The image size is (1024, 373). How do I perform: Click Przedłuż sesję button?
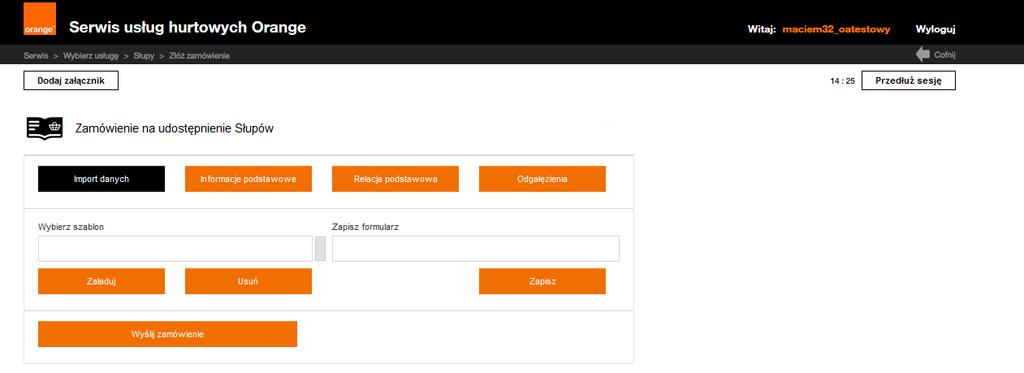coord(908,80)
